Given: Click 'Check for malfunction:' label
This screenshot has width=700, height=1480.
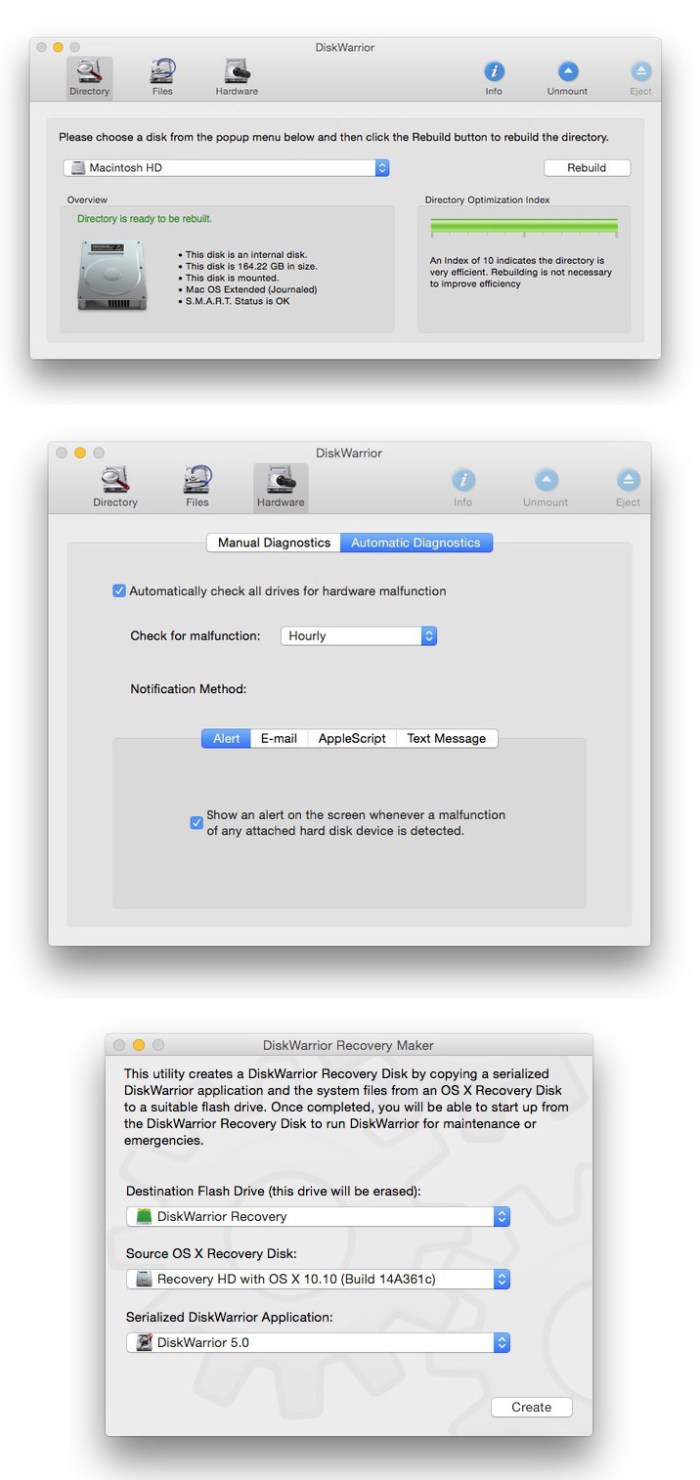Looking at the screenshot, I should [195, 636].
